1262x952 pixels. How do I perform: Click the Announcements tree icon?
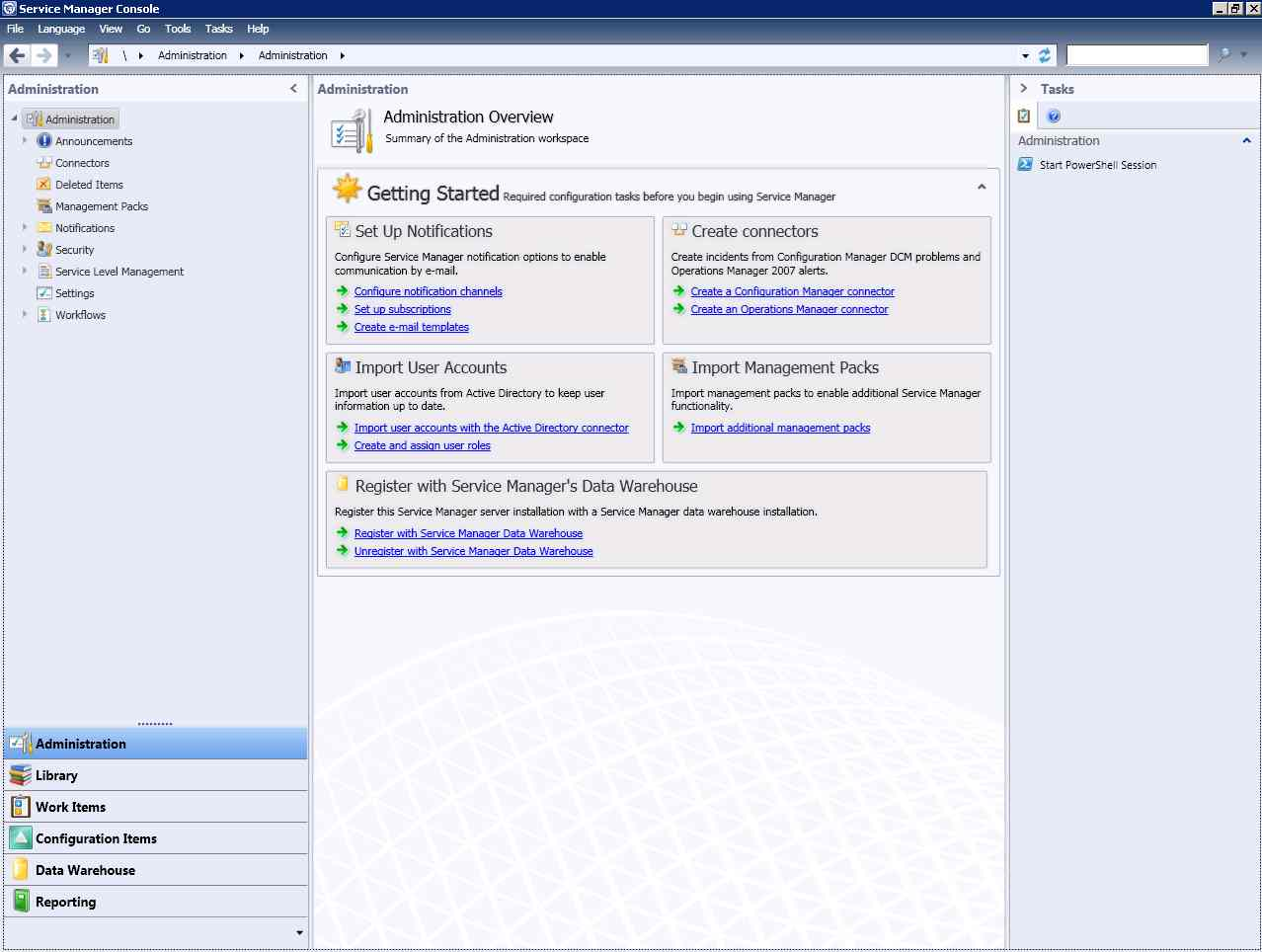[44, 141]
